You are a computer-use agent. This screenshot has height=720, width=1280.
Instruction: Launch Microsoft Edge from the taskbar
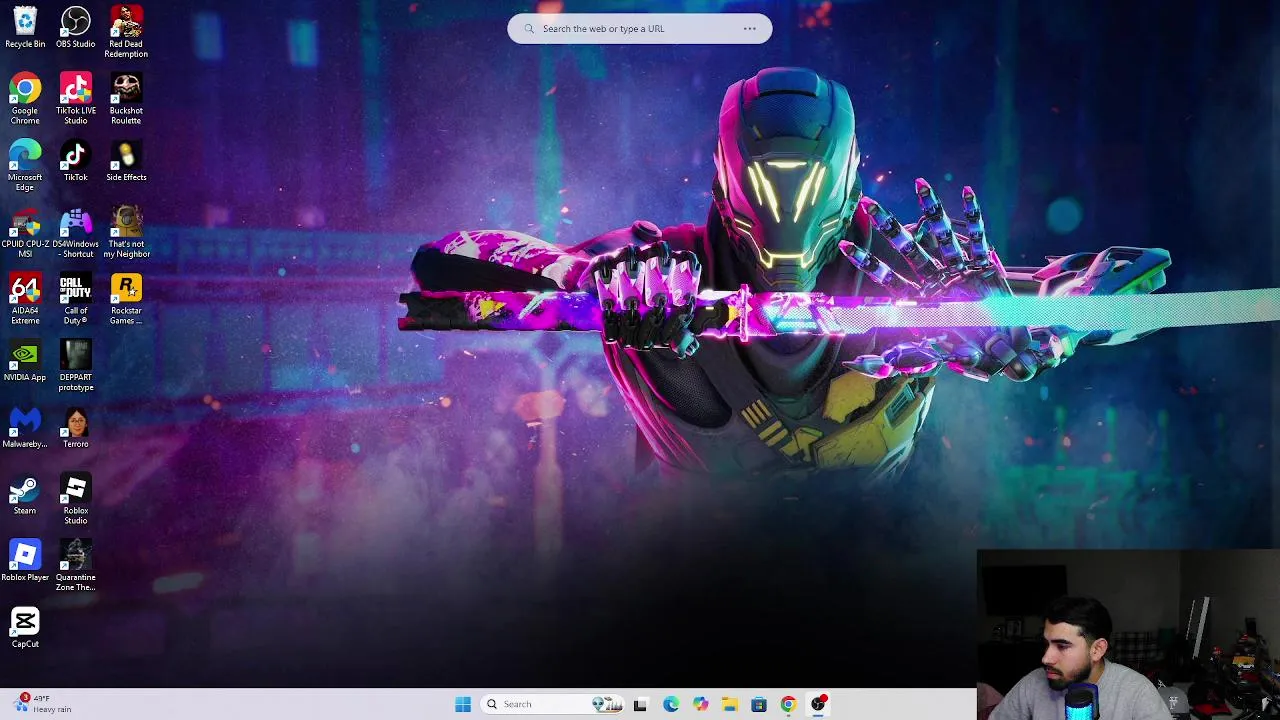pos(671,704)
